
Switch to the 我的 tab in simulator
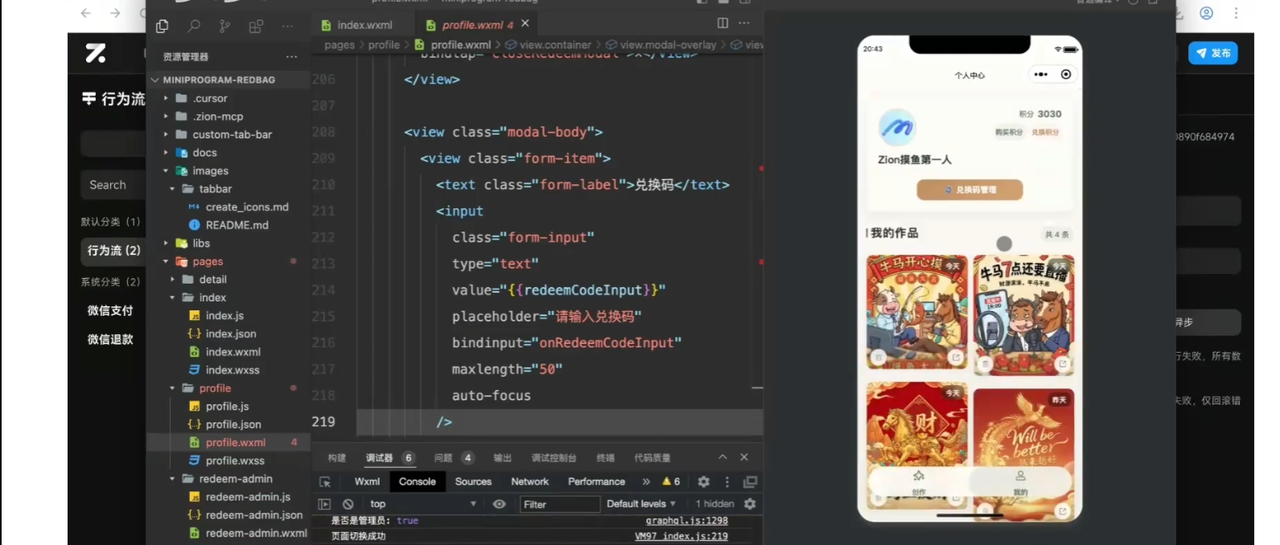(1020, 483)
